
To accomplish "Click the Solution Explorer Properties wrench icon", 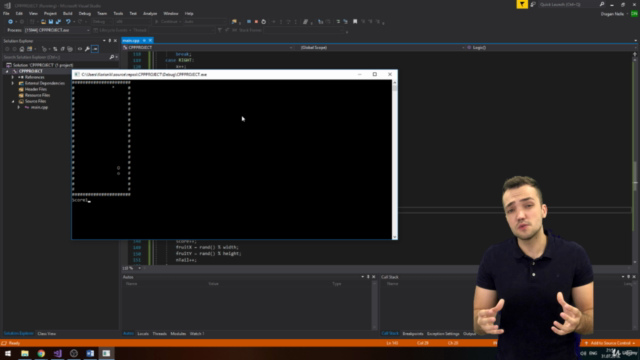I will (x=87, y=49).
